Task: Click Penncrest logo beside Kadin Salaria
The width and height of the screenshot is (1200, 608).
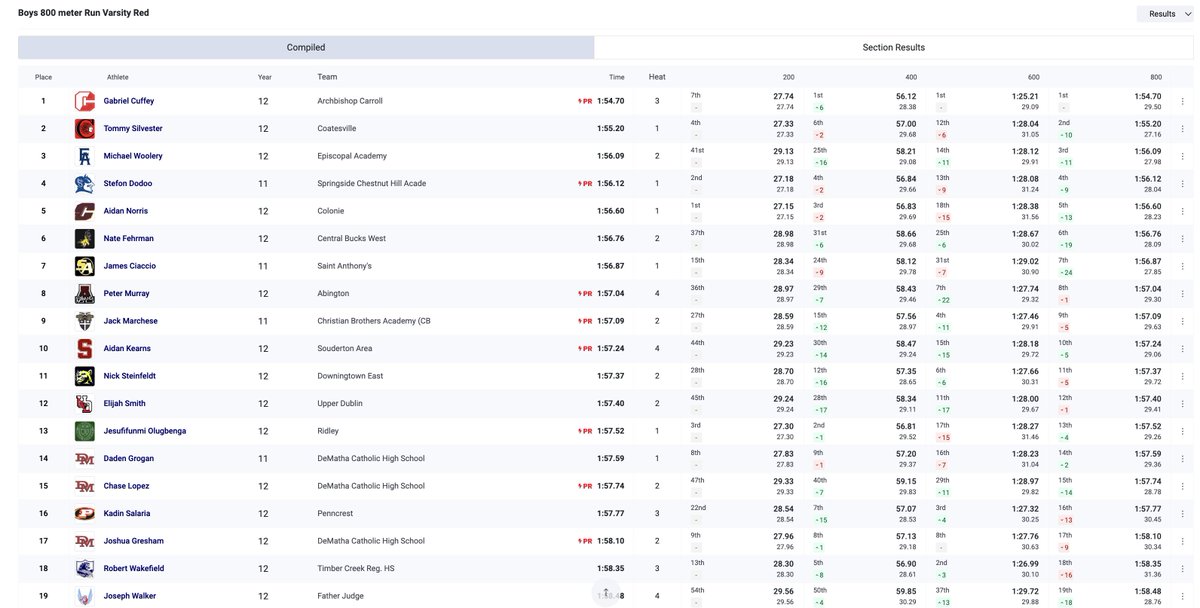Action: [84, 514]
